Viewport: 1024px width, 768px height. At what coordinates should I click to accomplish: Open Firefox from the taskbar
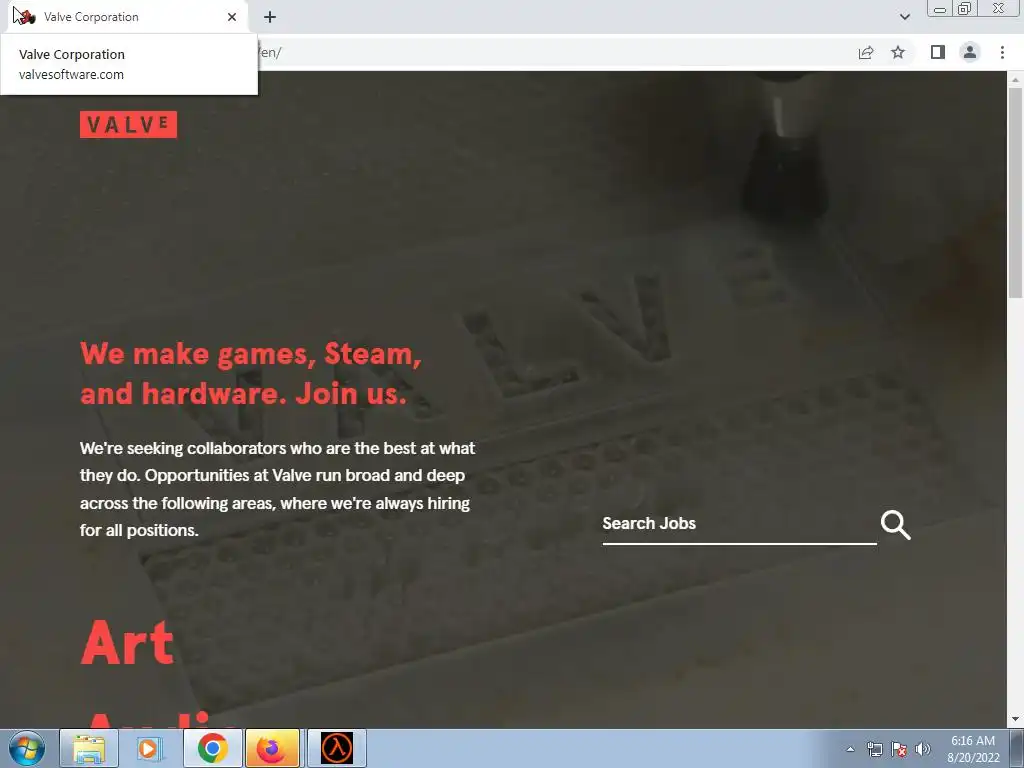tap(272, 748)
